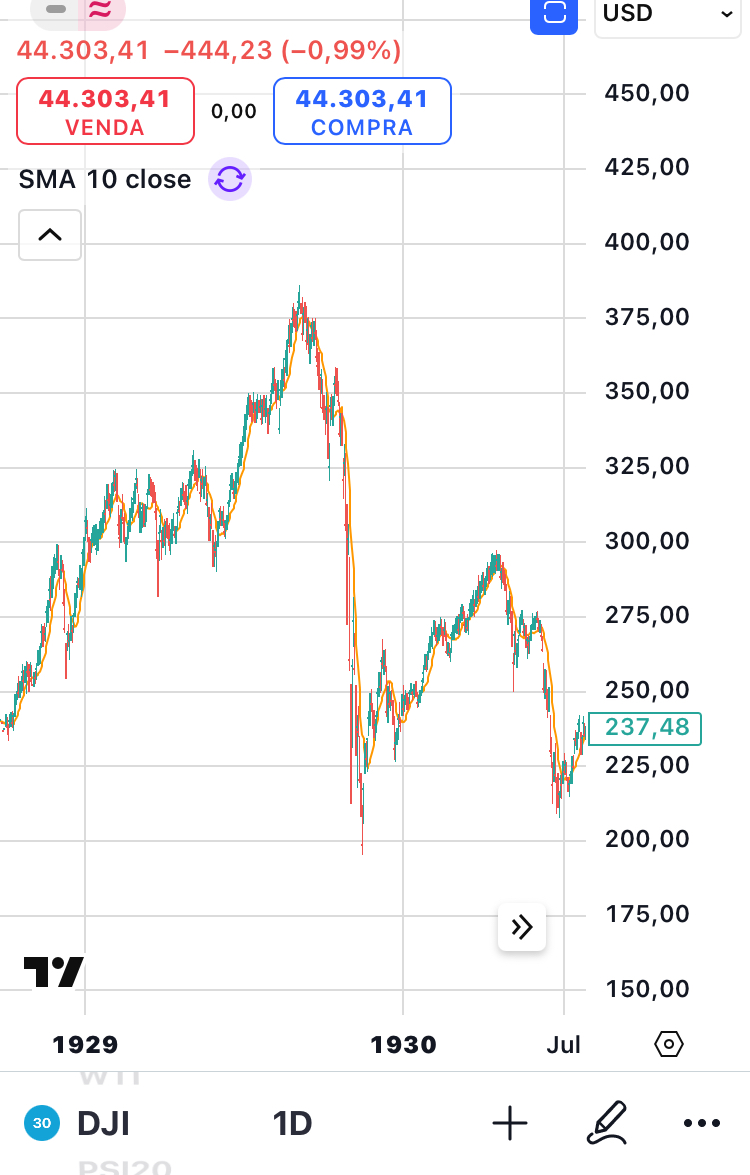The image size is (750, 1175).
Task: Open the three-dots more menu
Action: [x=702, y=1124]
